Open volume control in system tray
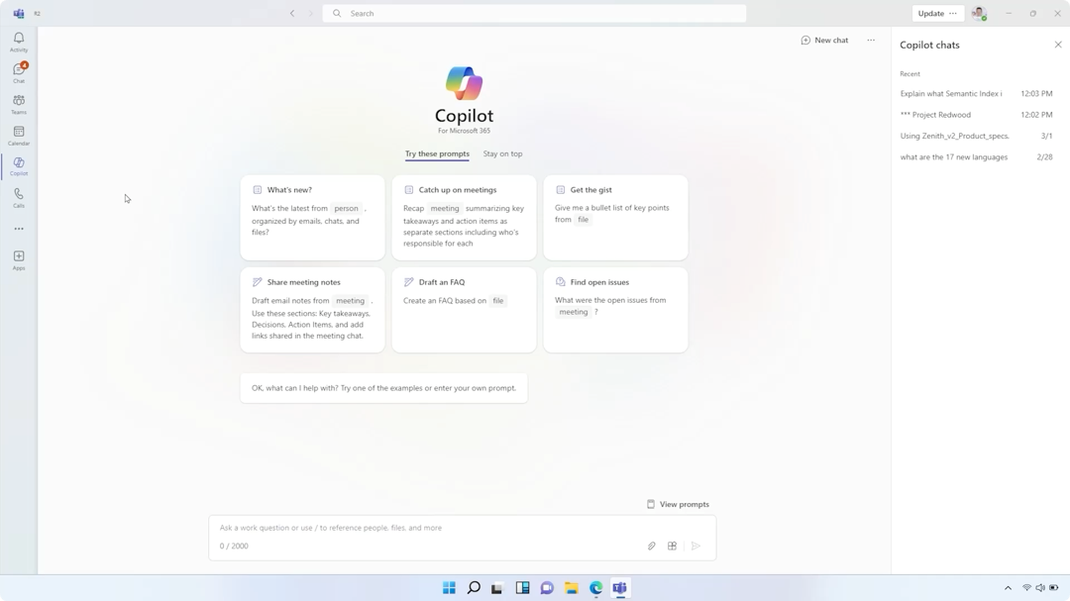Viewport: 1070px width, 601px height. coord(1040,588)
